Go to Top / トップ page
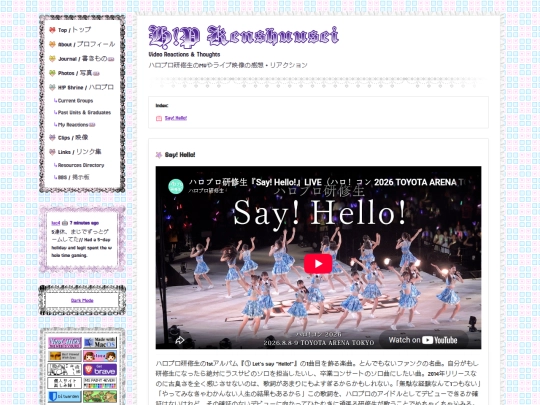The image size is (540, 405). pos(74,30)
